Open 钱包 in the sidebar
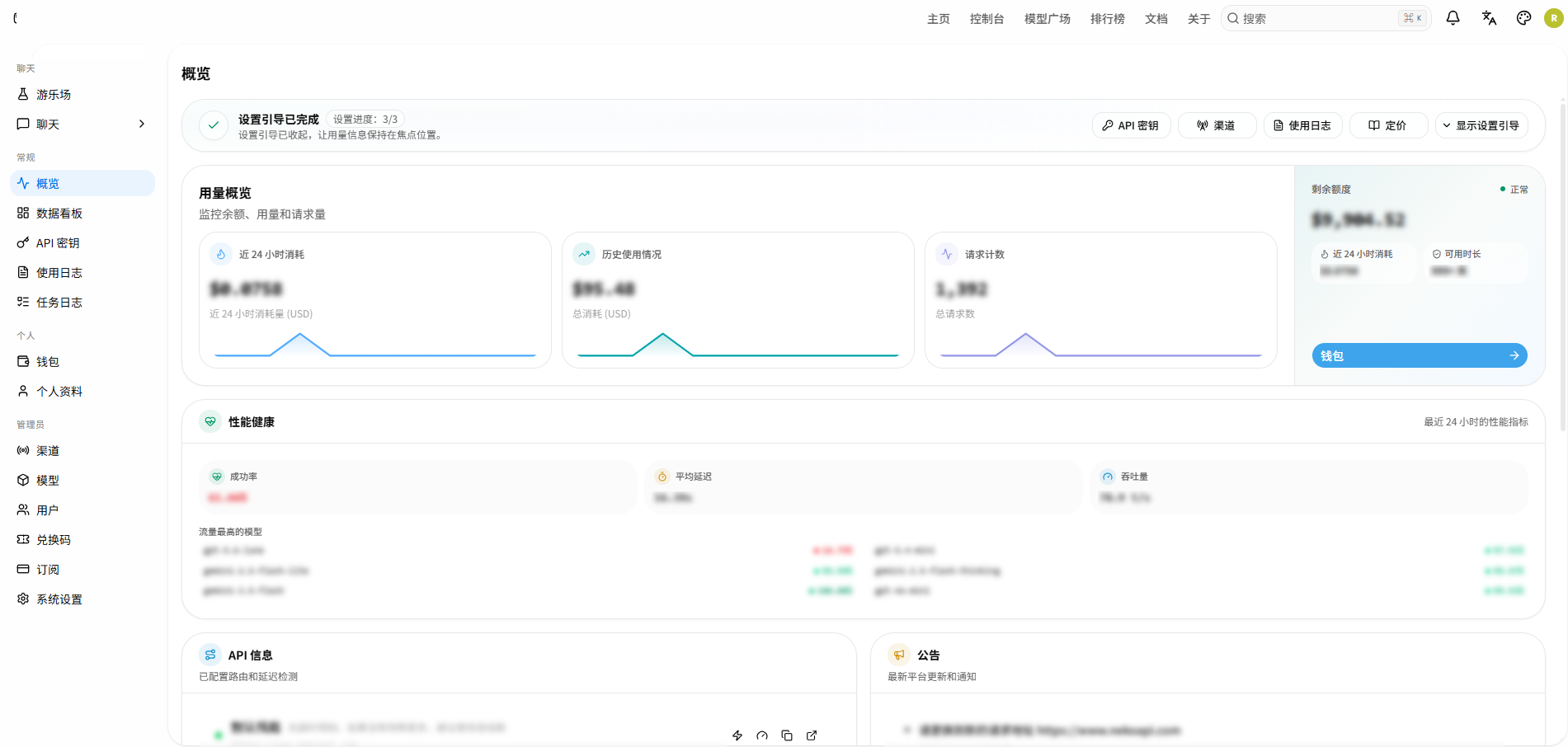The image size is (1568, 747). pos(82,362)
